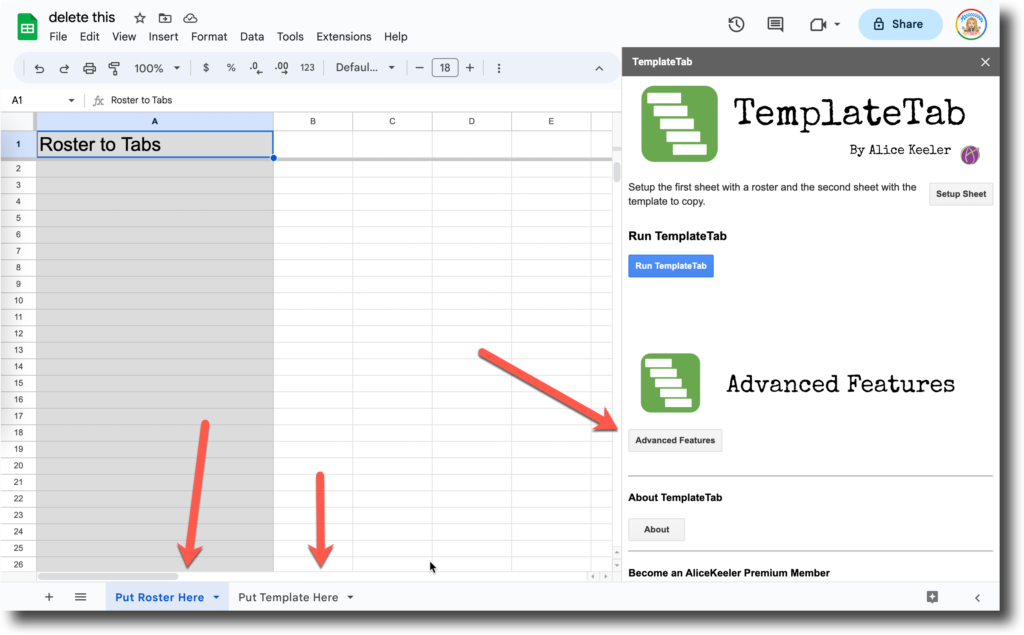Click the Share button
Viewport: 1024px width, 635px height.
(x=900, y=24)
